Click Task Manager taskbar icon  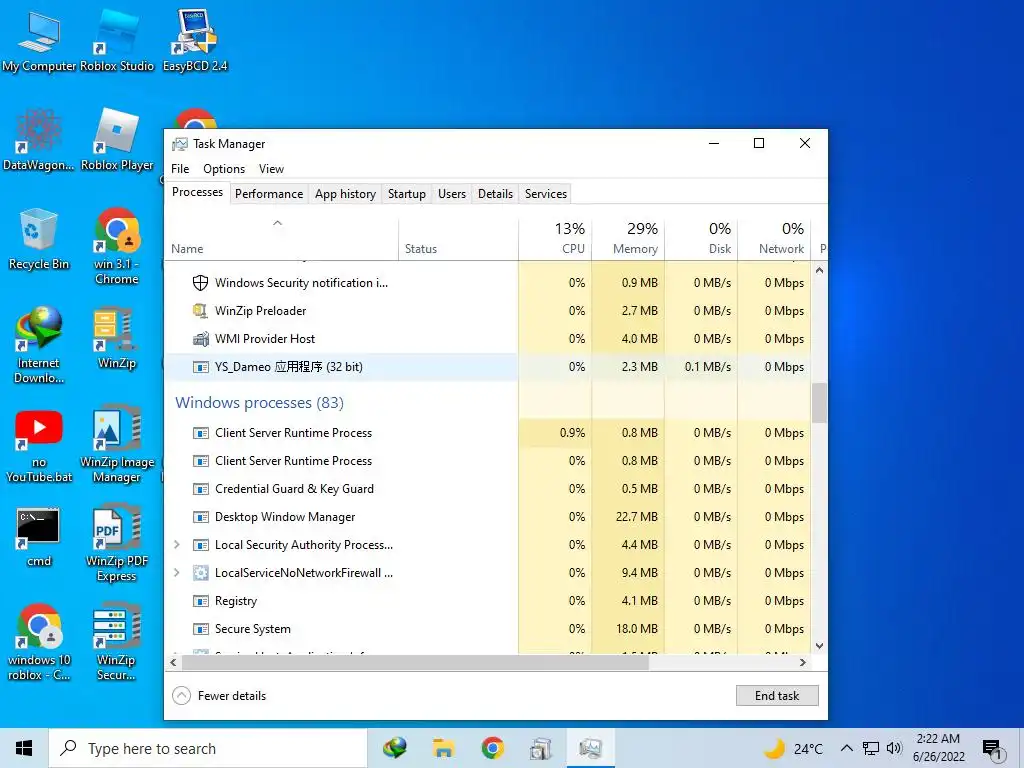(590, 748)
